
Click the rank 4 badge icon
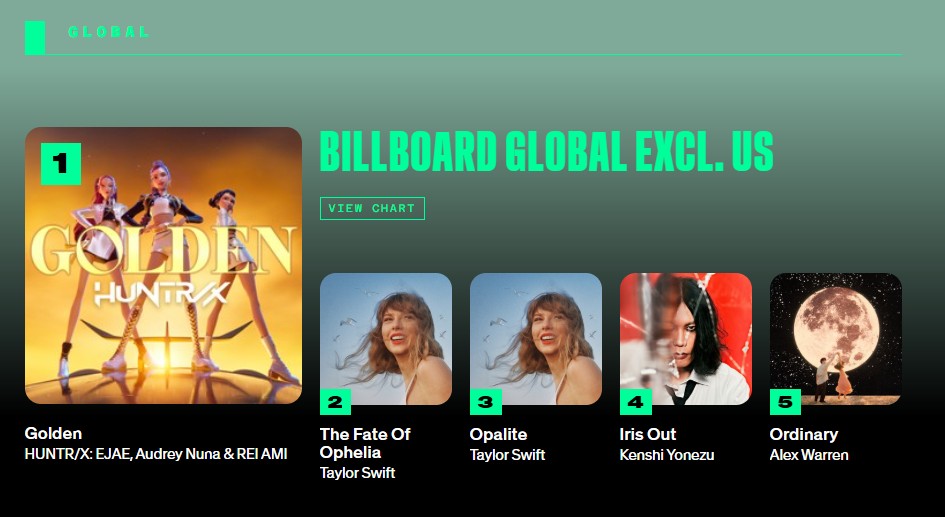click(635, 402)
